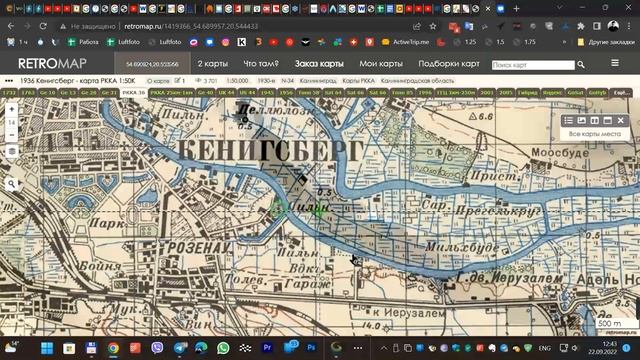
Task: Show hidden bookmarks chevron
Action: coord(564,42)
